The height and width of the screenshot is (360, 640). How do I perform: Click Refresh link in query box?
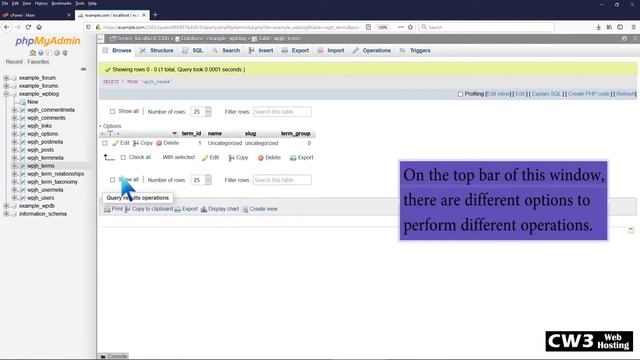click(625, 94)
